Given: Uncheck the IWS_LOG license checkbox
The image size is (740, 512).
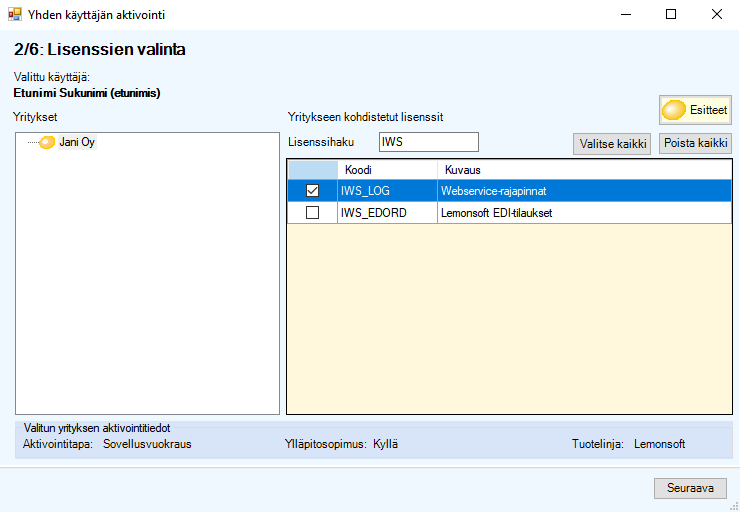Looking at the screenshot, I should coord(312,191).
